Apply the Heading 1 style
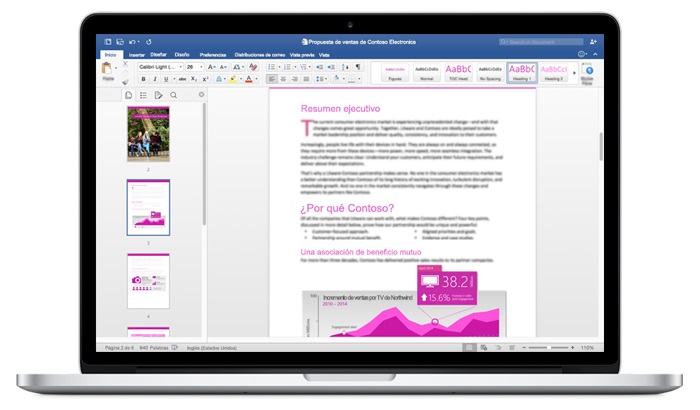The image size is (700, 410). pyautogui.click(x=521, y=72)
